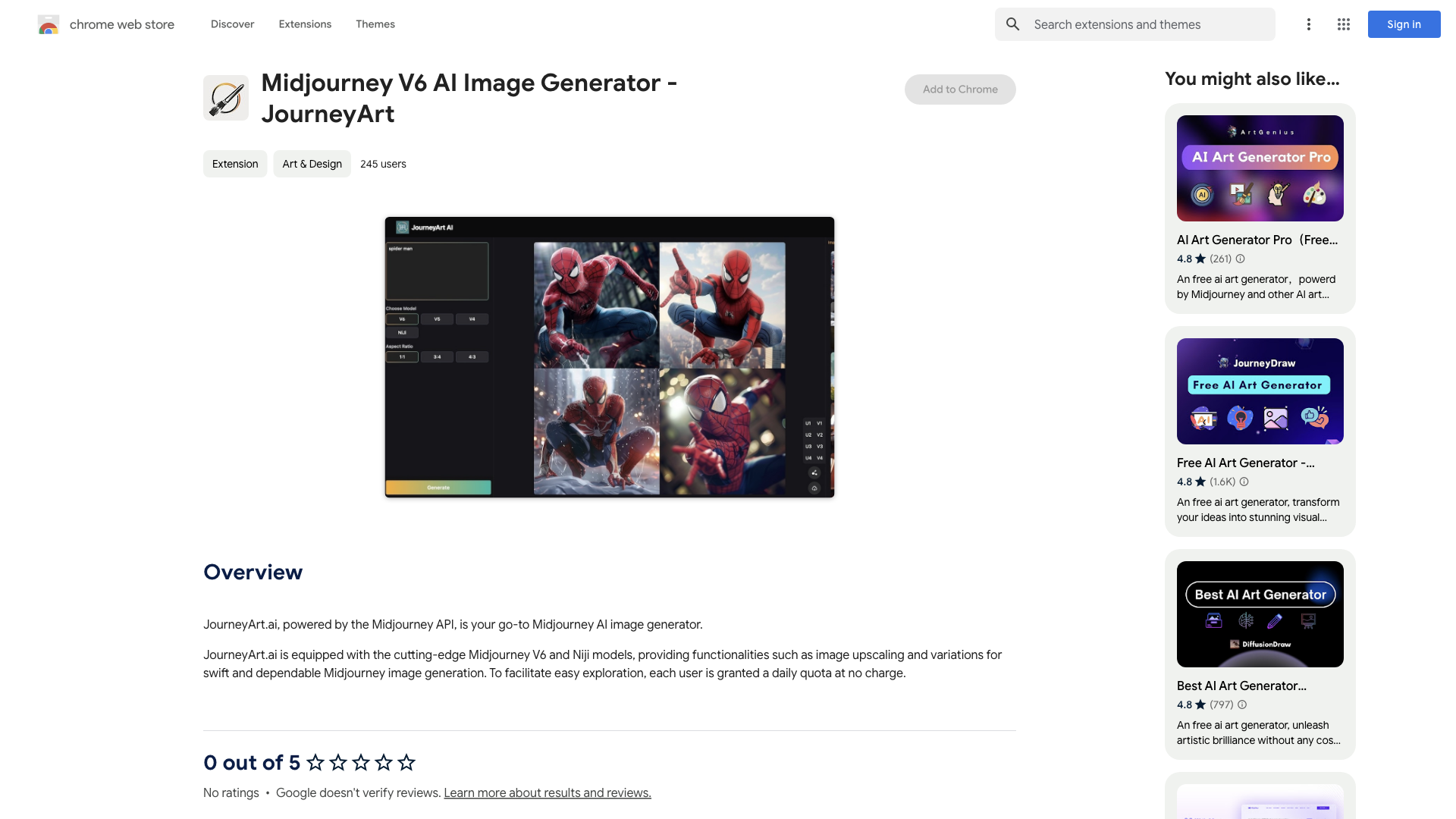Screen dimensions: 1456x819
Task: Click the 'No ratings' text
Action: click(231, 792)
